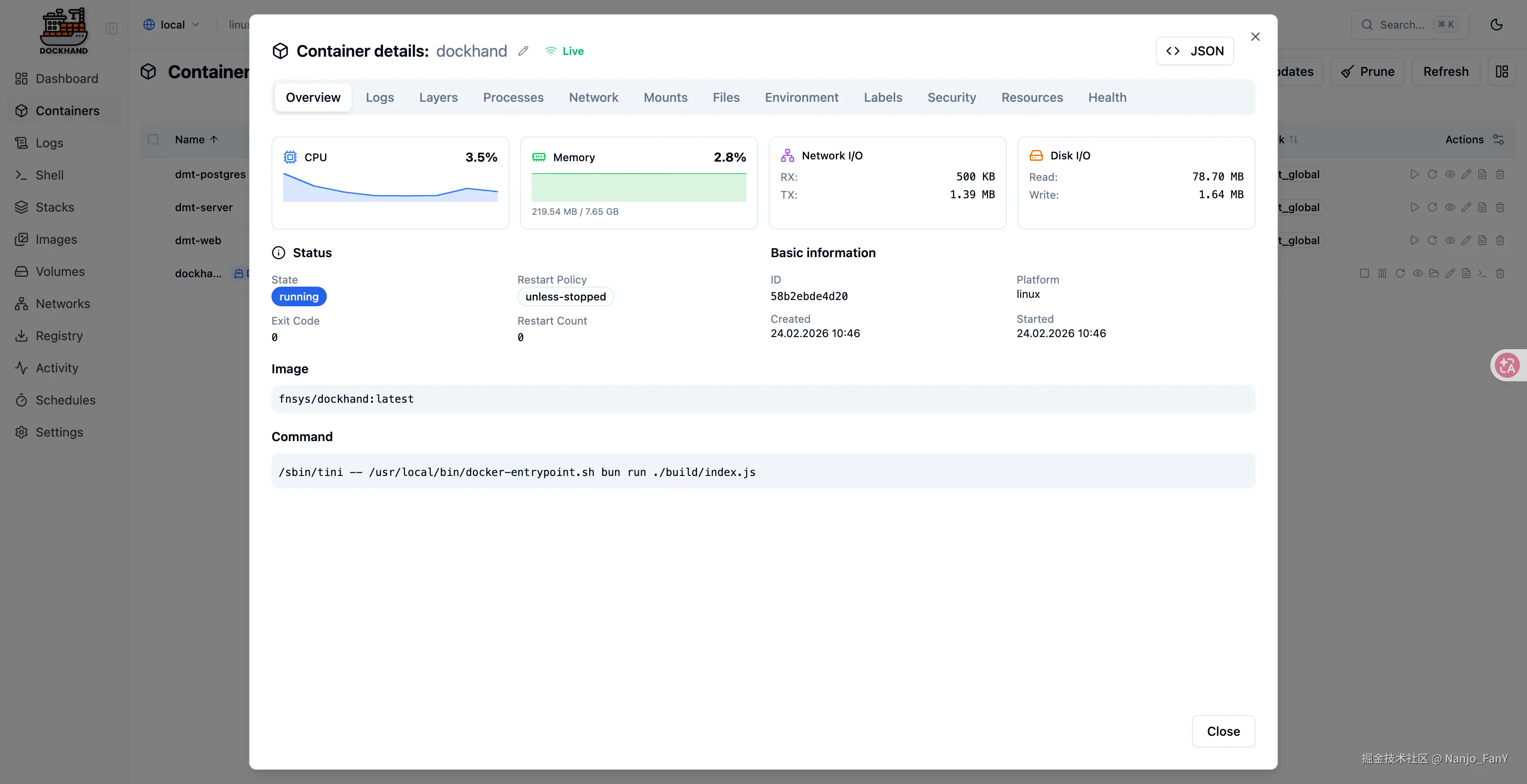Click the trash icon in the dmt-postgres row
This screenshot has width=1527, height=784.
(x=1500, y=174)
